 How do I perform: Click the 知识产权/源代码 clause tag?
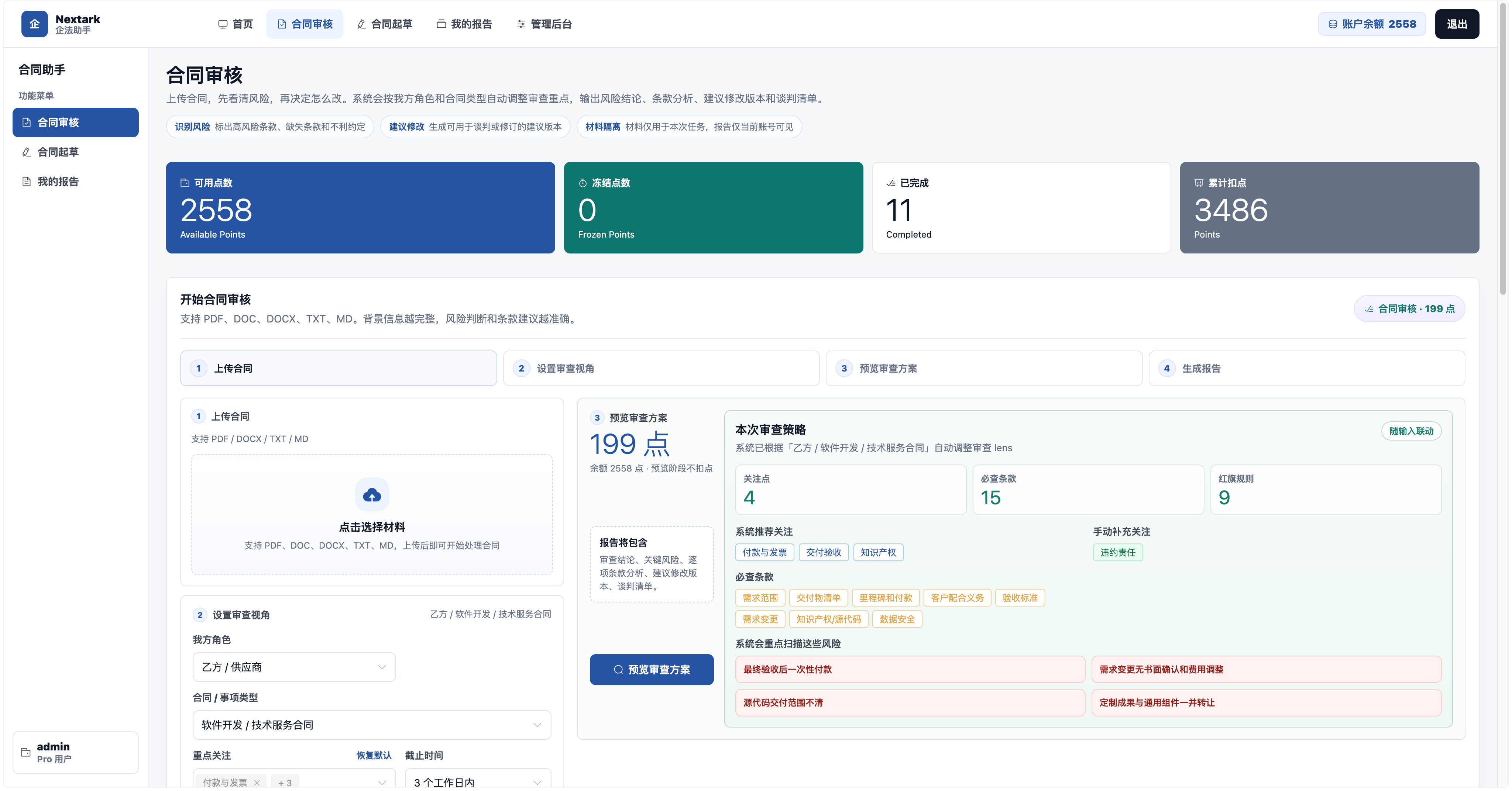(x=828, y=619)
